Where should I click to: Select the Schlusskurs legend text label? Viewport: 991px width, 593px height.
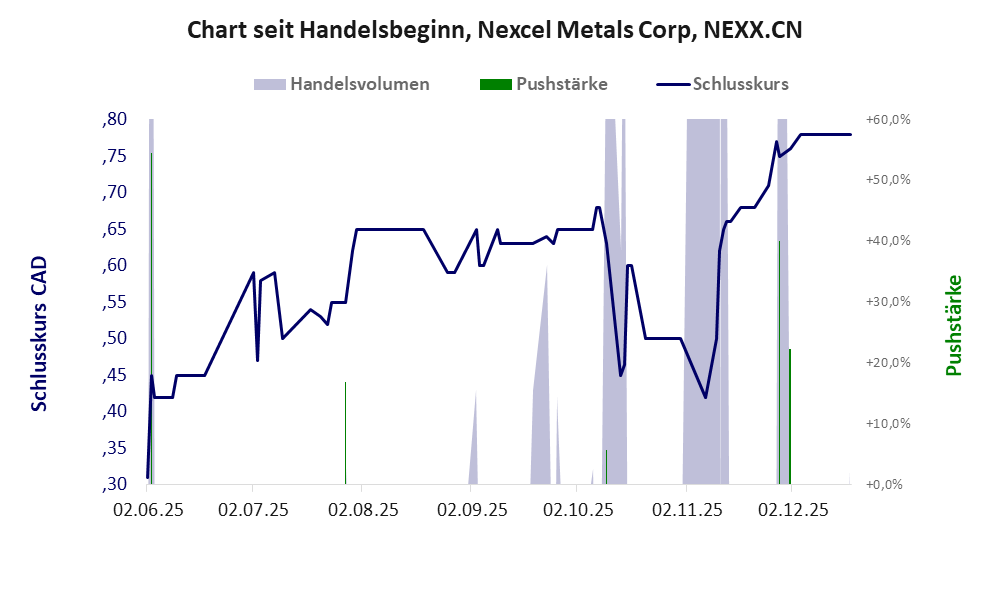(x=741, y=84)
